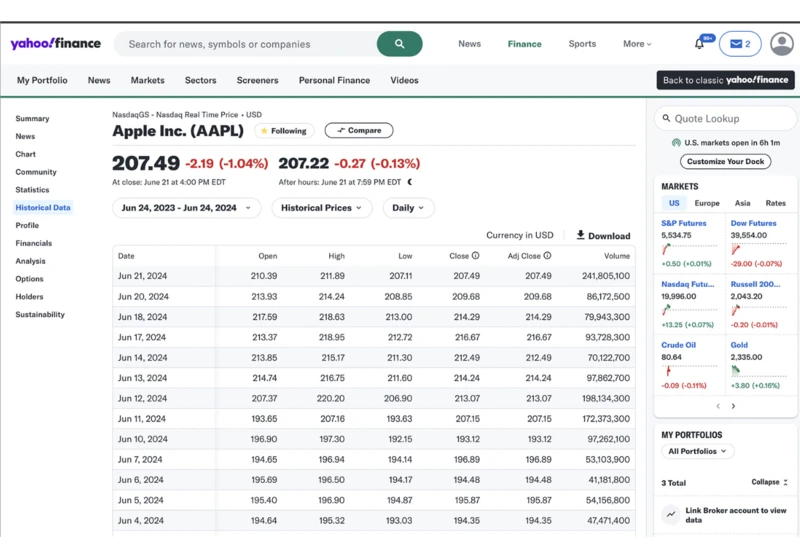This screenshot has height=560, width=800.
Task: Select the Rates markets tab
Action: tap(775, 203)
